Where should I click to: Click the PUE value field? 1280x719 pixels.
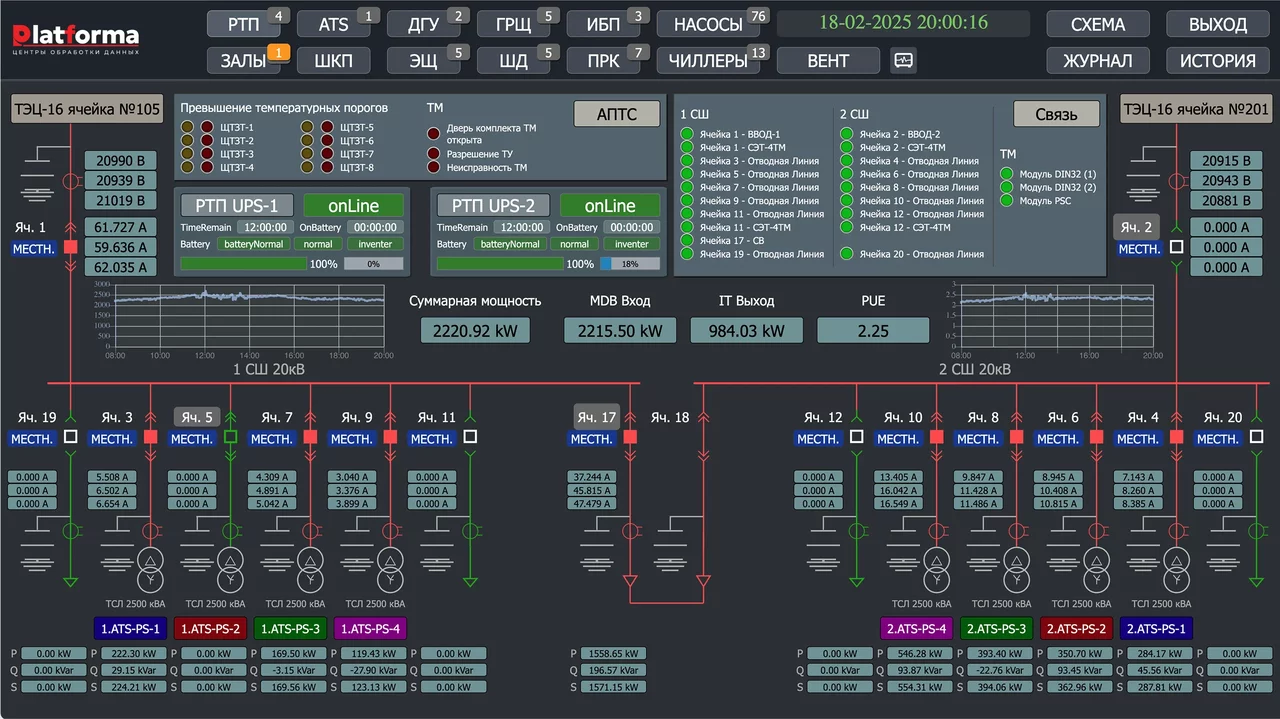[873, 331]
